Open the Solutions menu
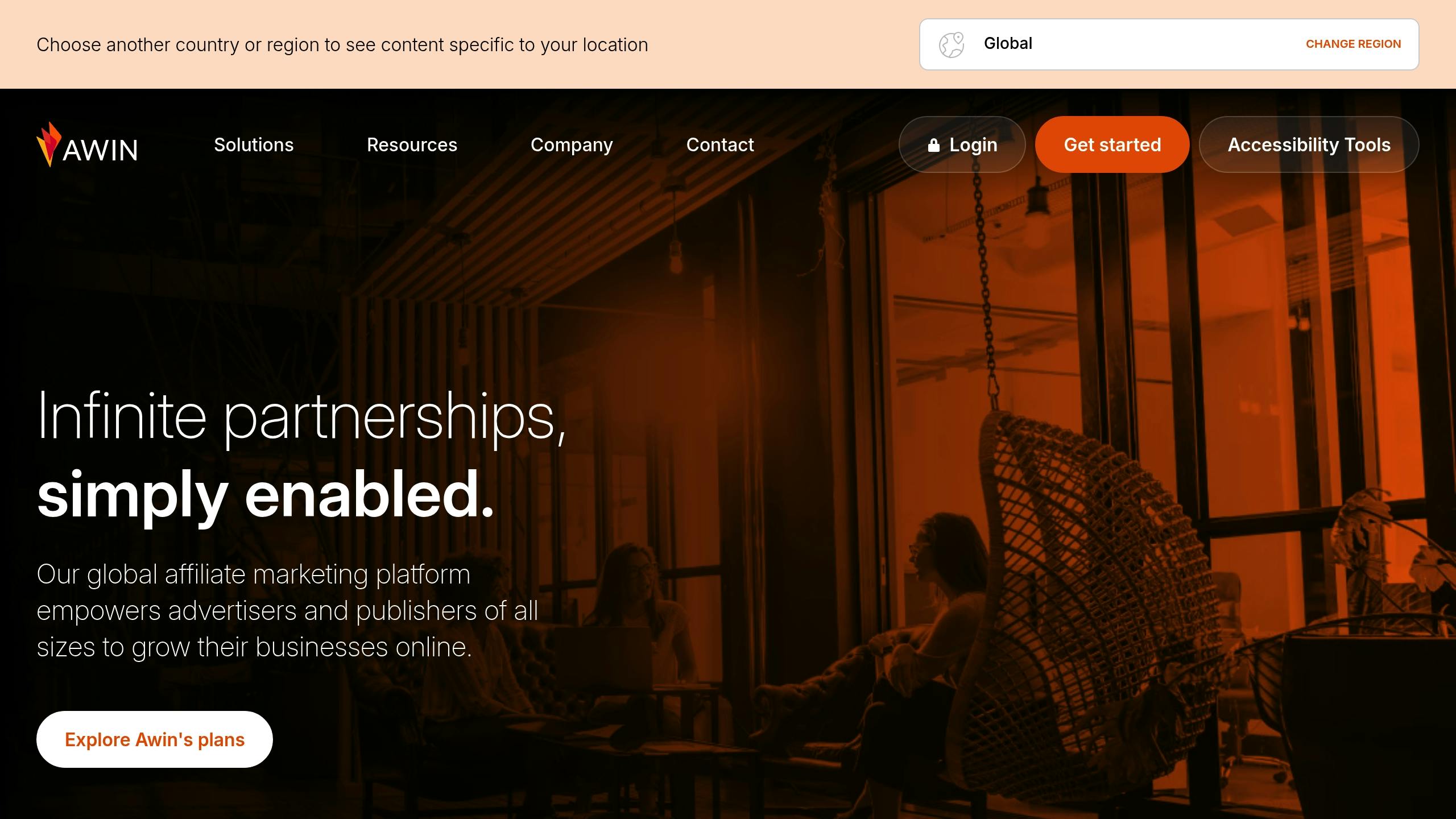 pos(254,144)
